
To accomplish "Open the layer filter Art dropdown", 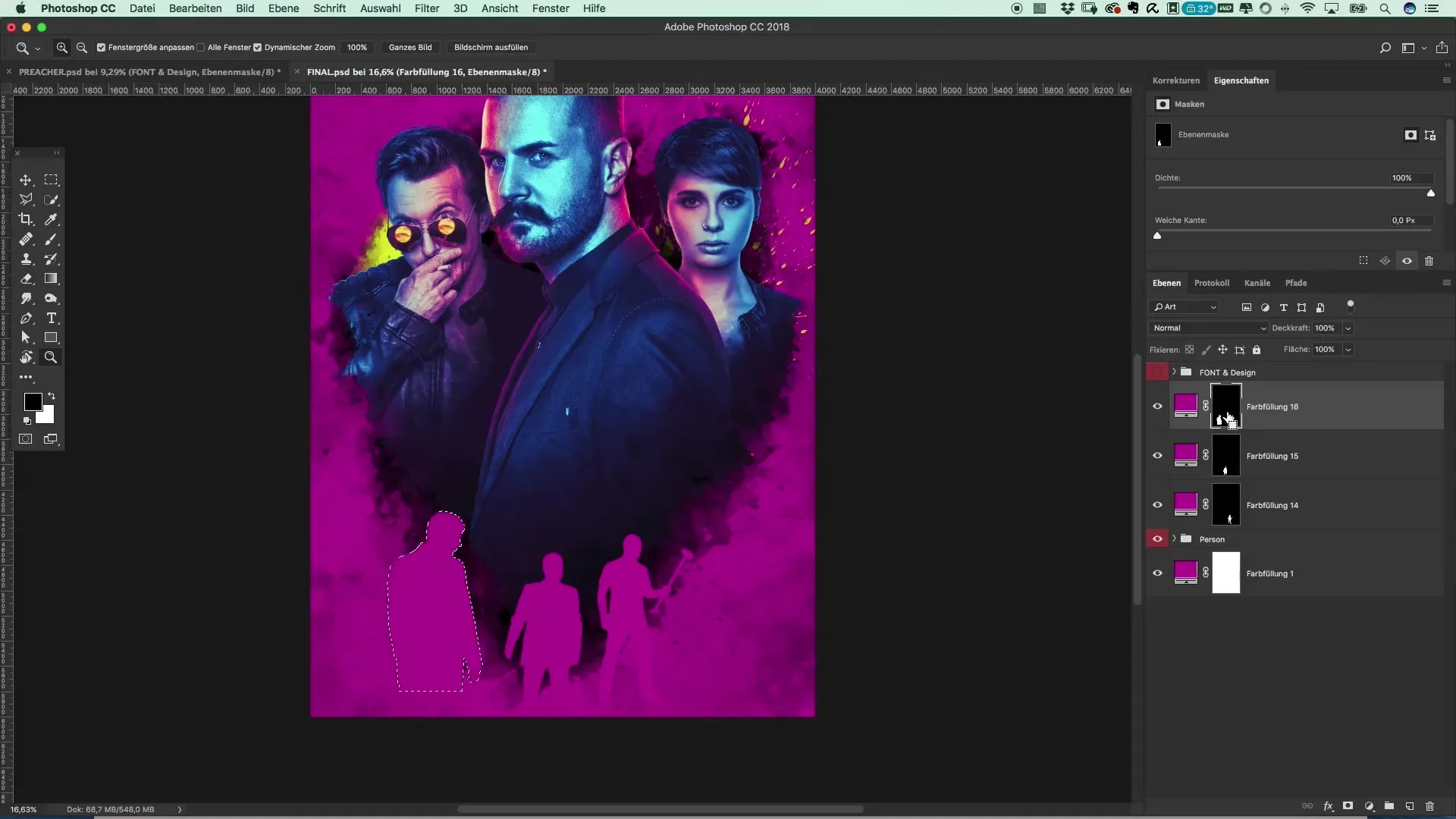I will coord(1185,306).
